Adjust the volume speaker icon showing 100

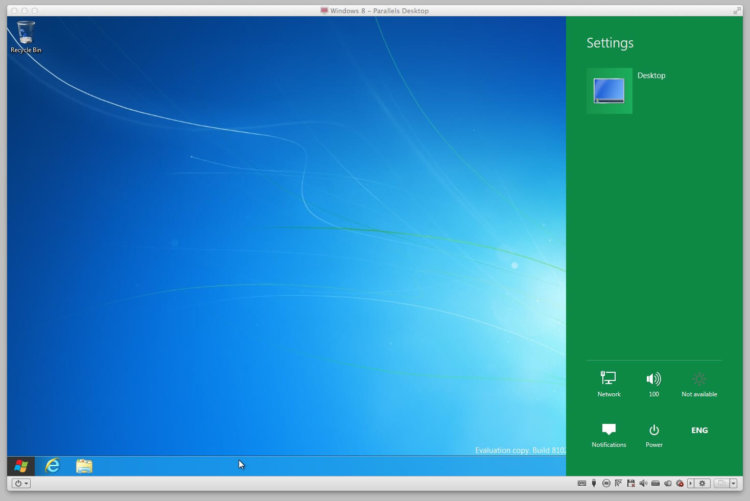click(653, 384)
